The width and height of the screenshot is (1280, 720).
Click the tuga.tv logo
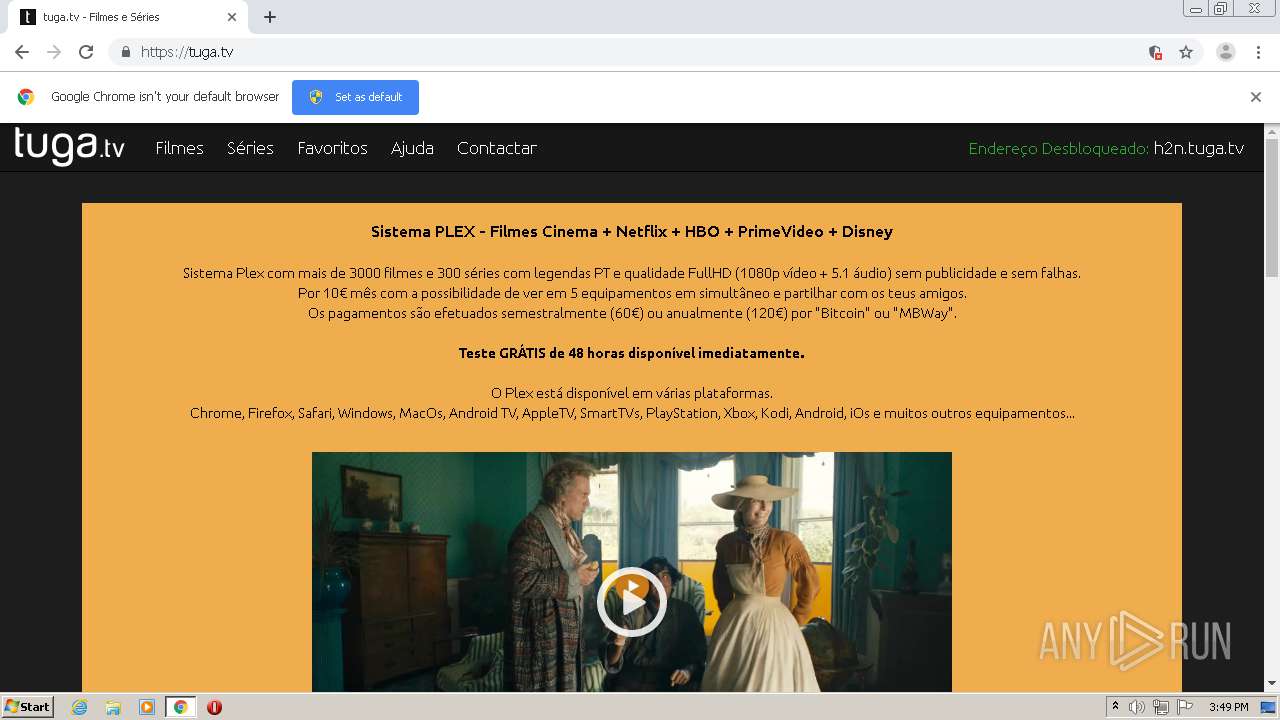tap(69, 146)
